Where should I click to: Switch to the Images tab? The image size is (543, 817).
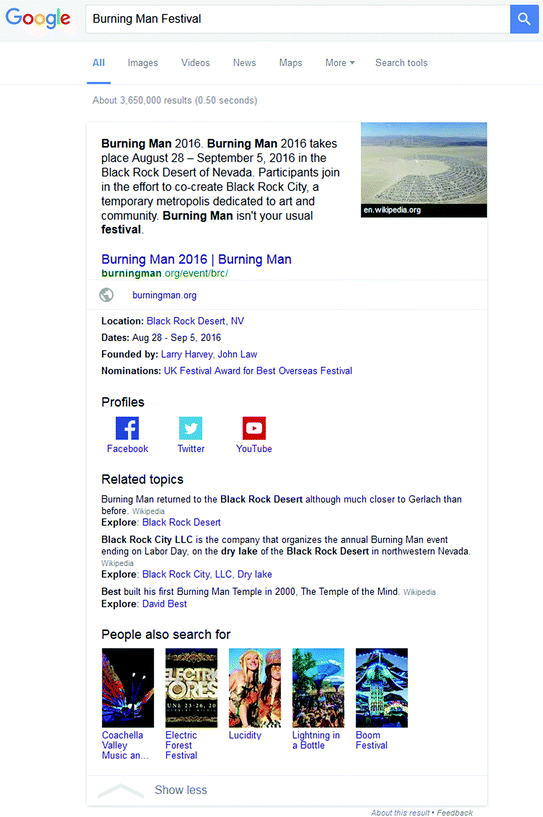point(143,63)
